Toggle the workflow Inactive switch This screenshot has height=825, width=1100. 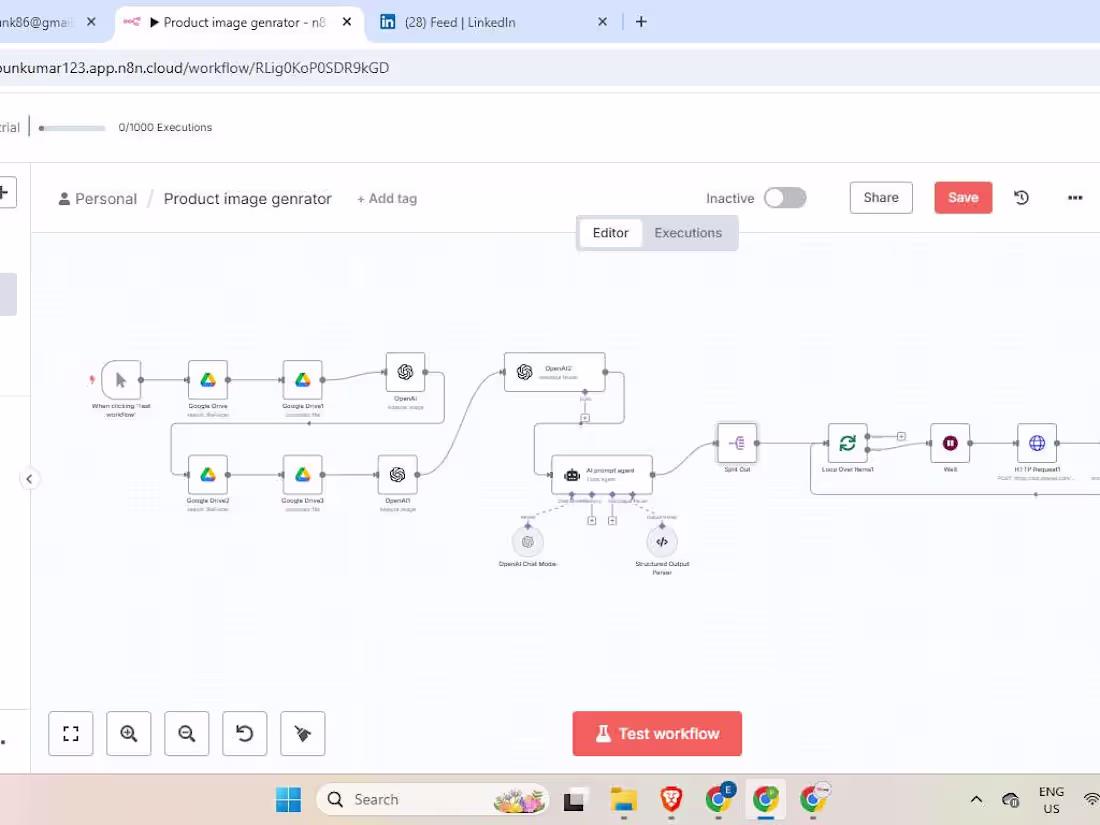coord(785,197)
